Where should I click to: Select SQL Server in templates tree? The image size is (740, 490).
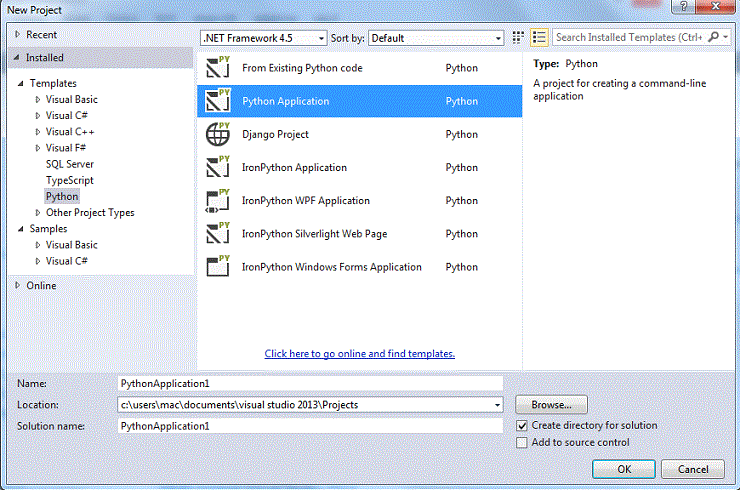pos(70,164)
